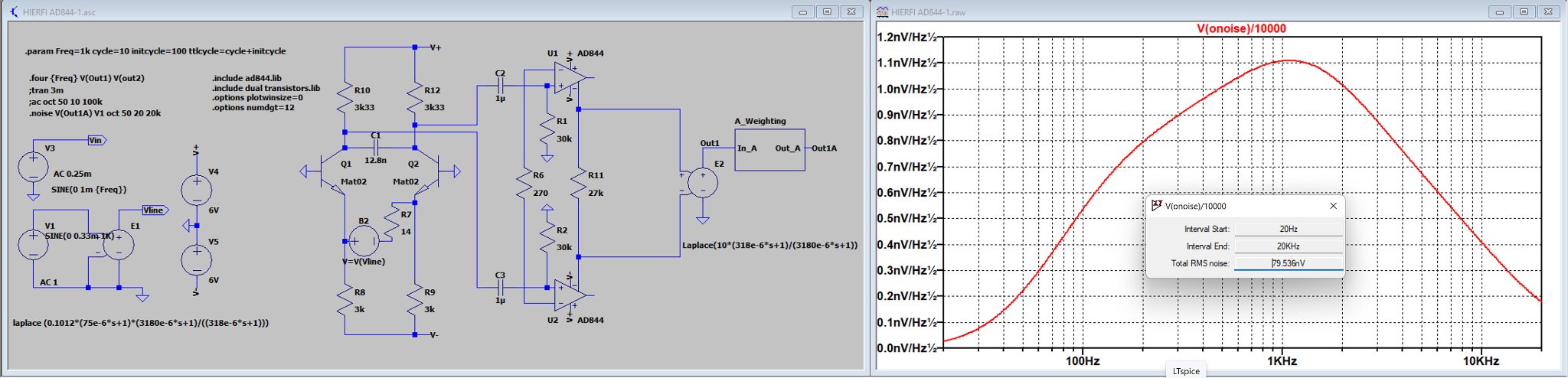This screenshot has height=378, width=1568.
Task: Click the .noise V(Out1A) V1 directive
Action: click(95, 113)
